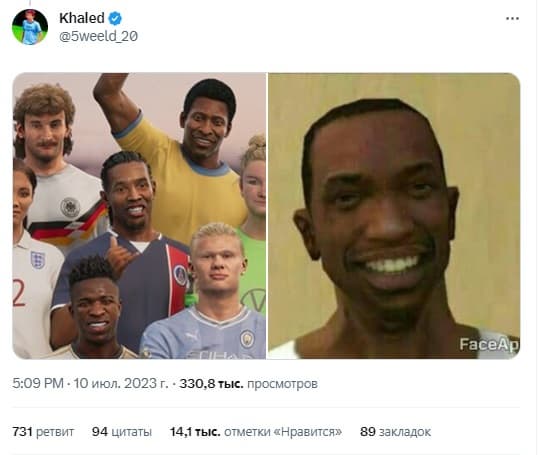The width and height of the screenshot is (538, 455).
Task: Click the red number 2 on white shirt
Action: point(19,293)
